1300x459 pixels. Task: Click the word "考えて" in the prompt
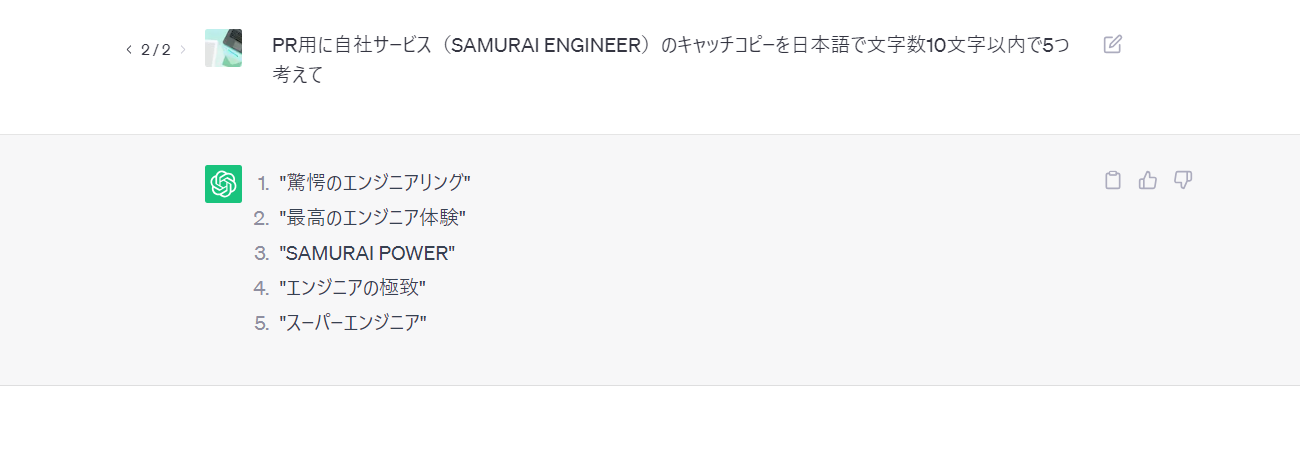[297, 75]
